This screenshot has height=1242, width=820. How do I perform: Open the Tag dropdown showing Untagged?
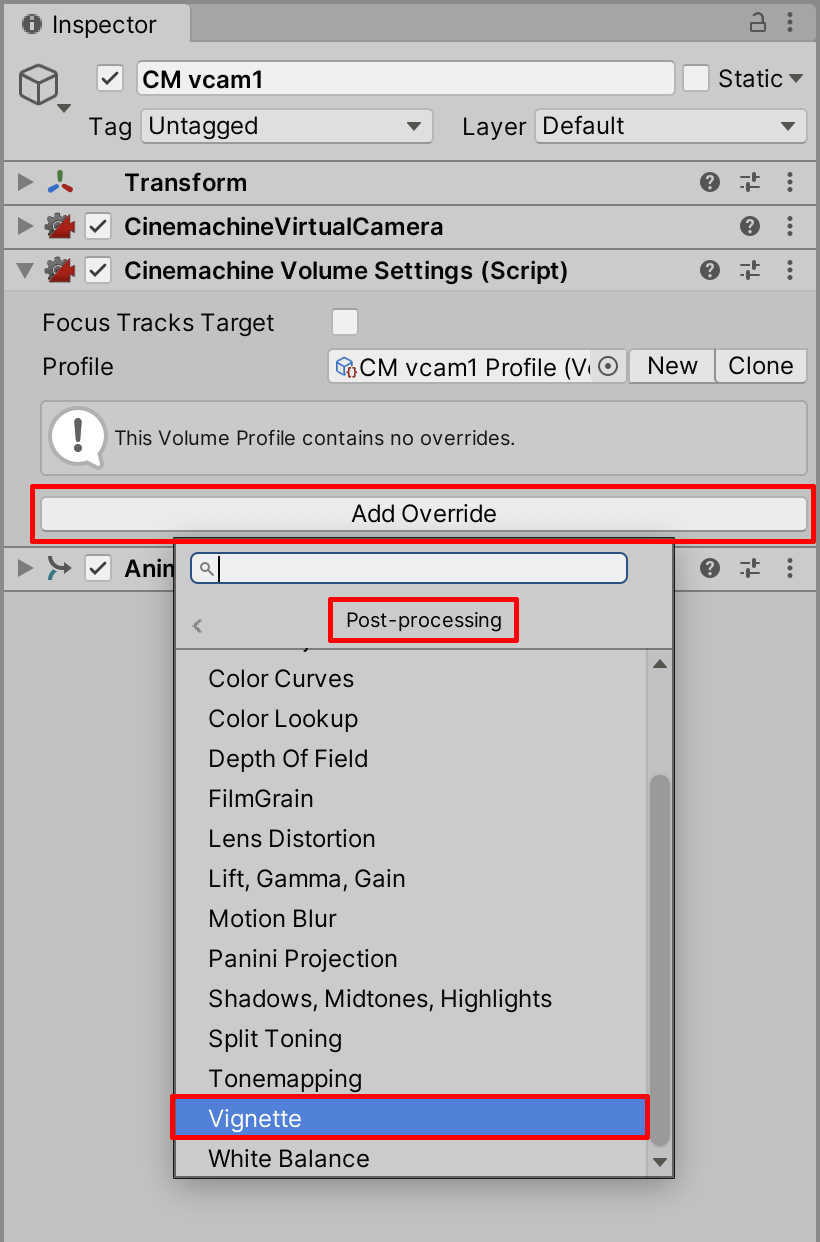(x=286, y=127)
